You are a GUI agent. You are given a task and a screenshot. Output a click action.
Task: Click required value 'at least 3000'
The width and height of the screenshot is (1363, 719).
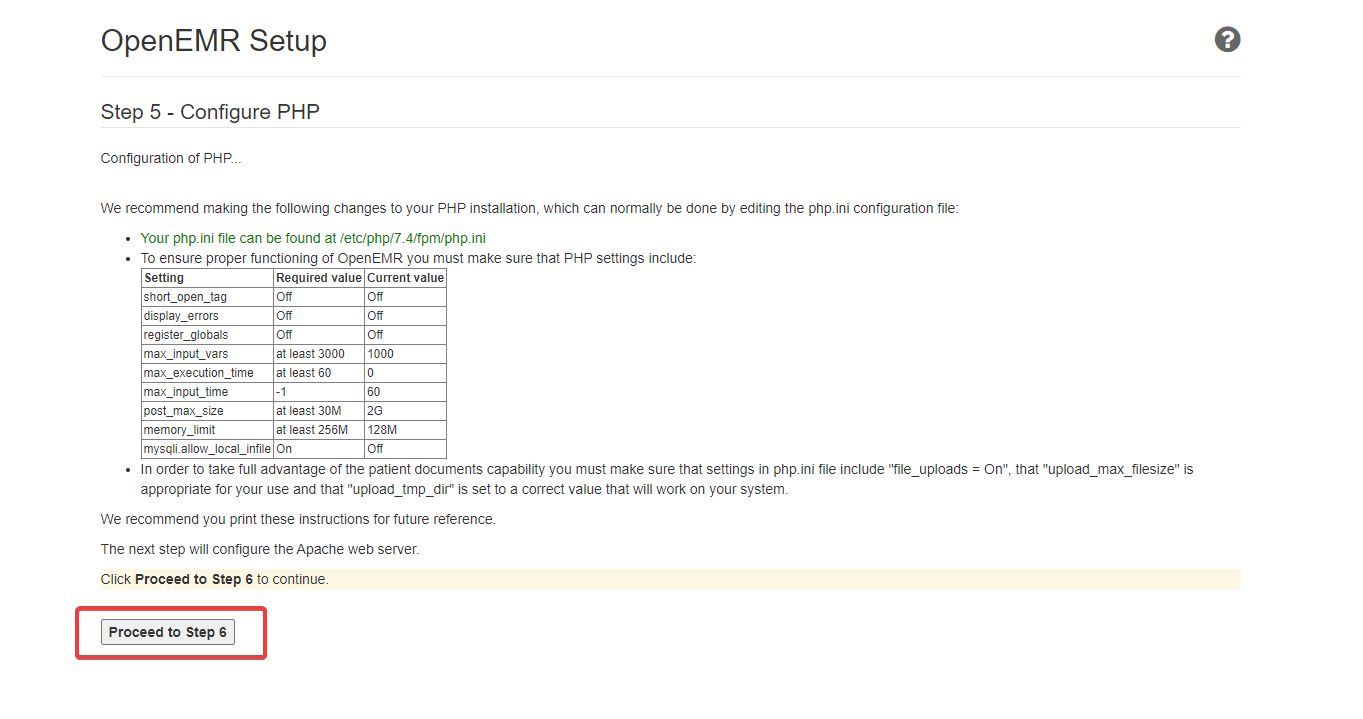[319, 354]
